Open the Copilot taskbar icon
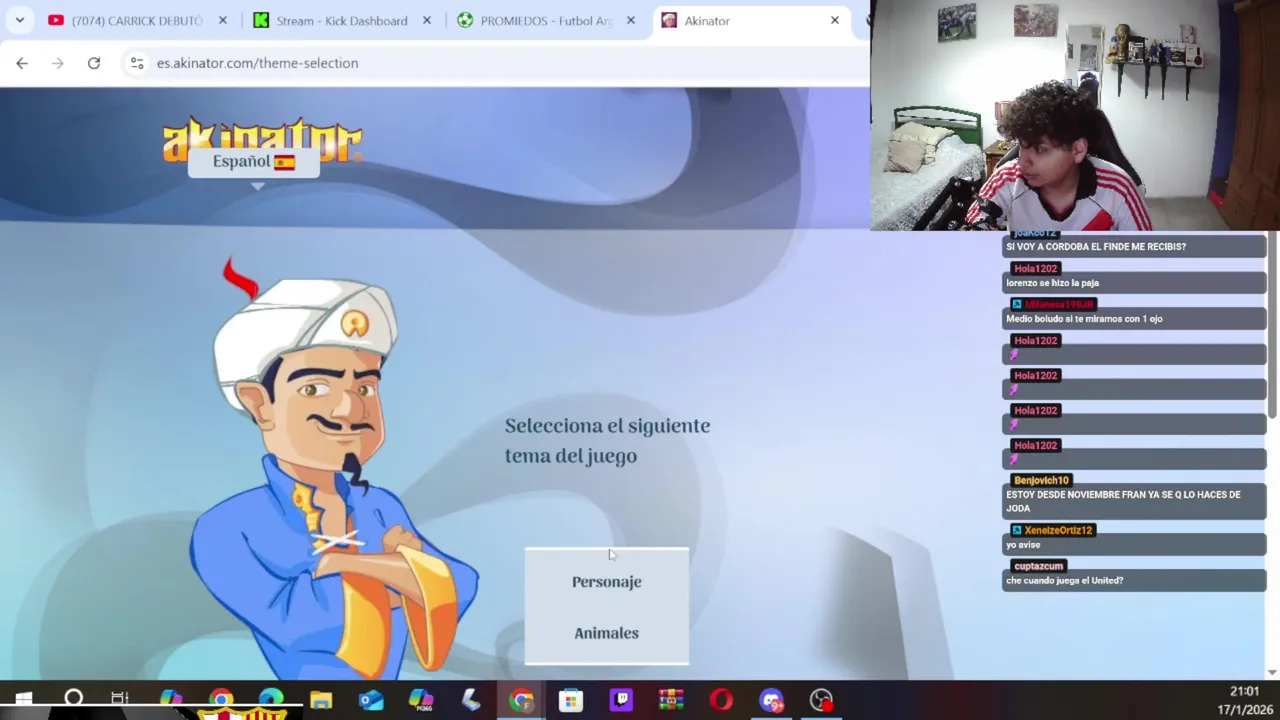 click(x=171, y=700)
